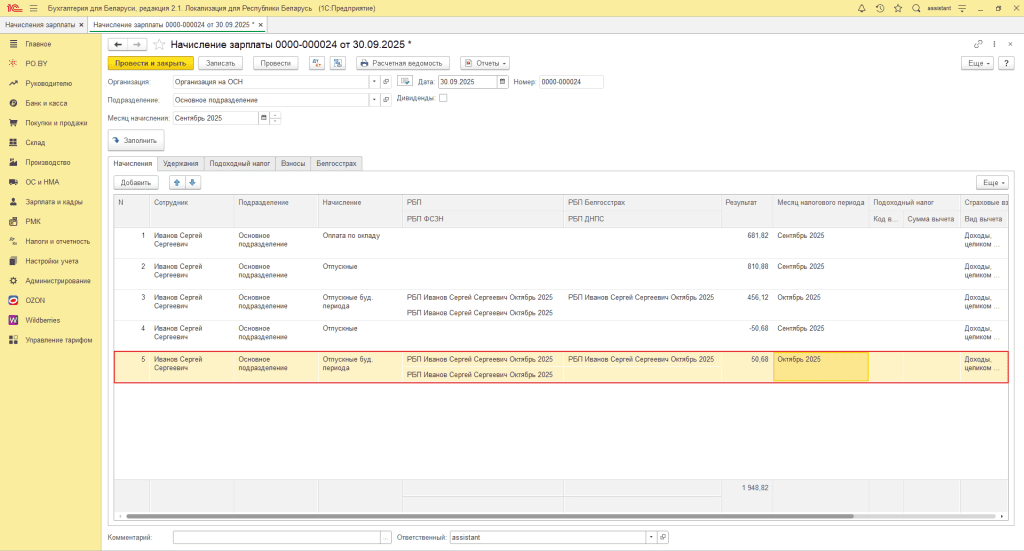Image resolution: width=1024 pixels, height=551 pixels.
Task: Click the back navigation arrow
Action: [117, 44]
